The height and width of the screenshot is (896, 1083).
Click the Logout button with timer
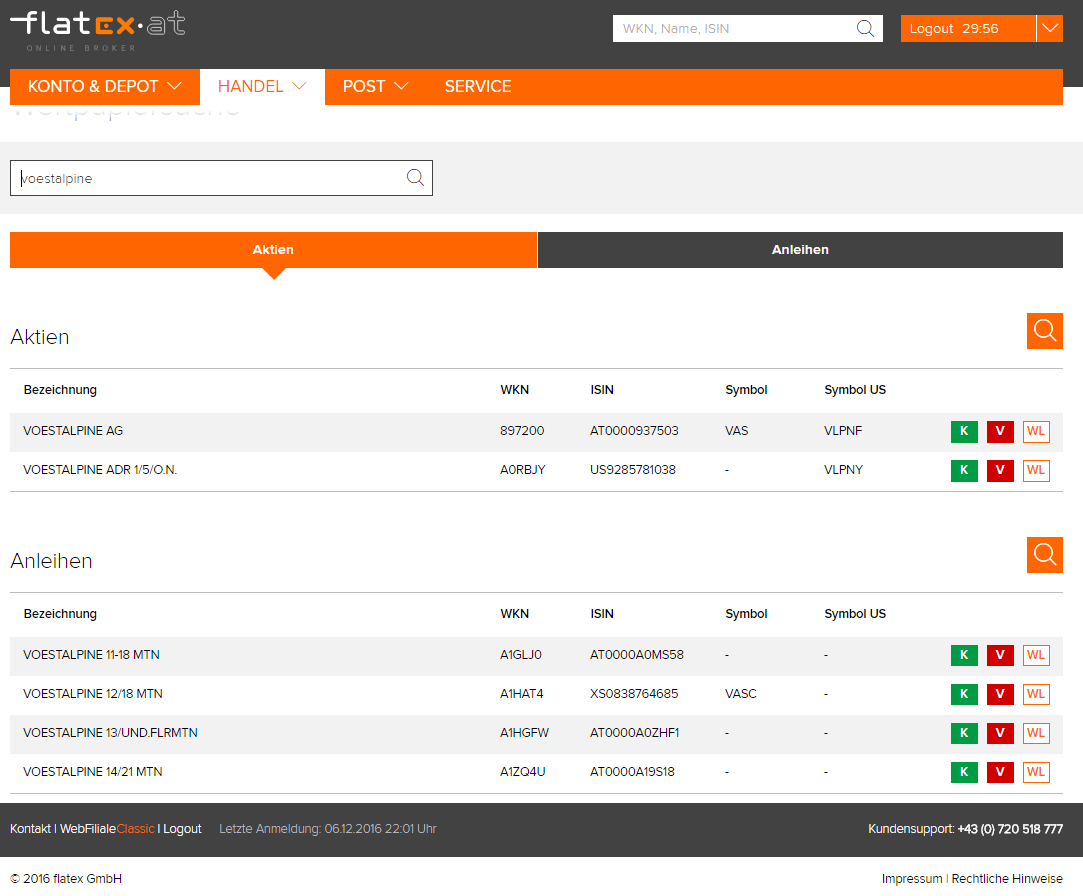tap(968, 28)
